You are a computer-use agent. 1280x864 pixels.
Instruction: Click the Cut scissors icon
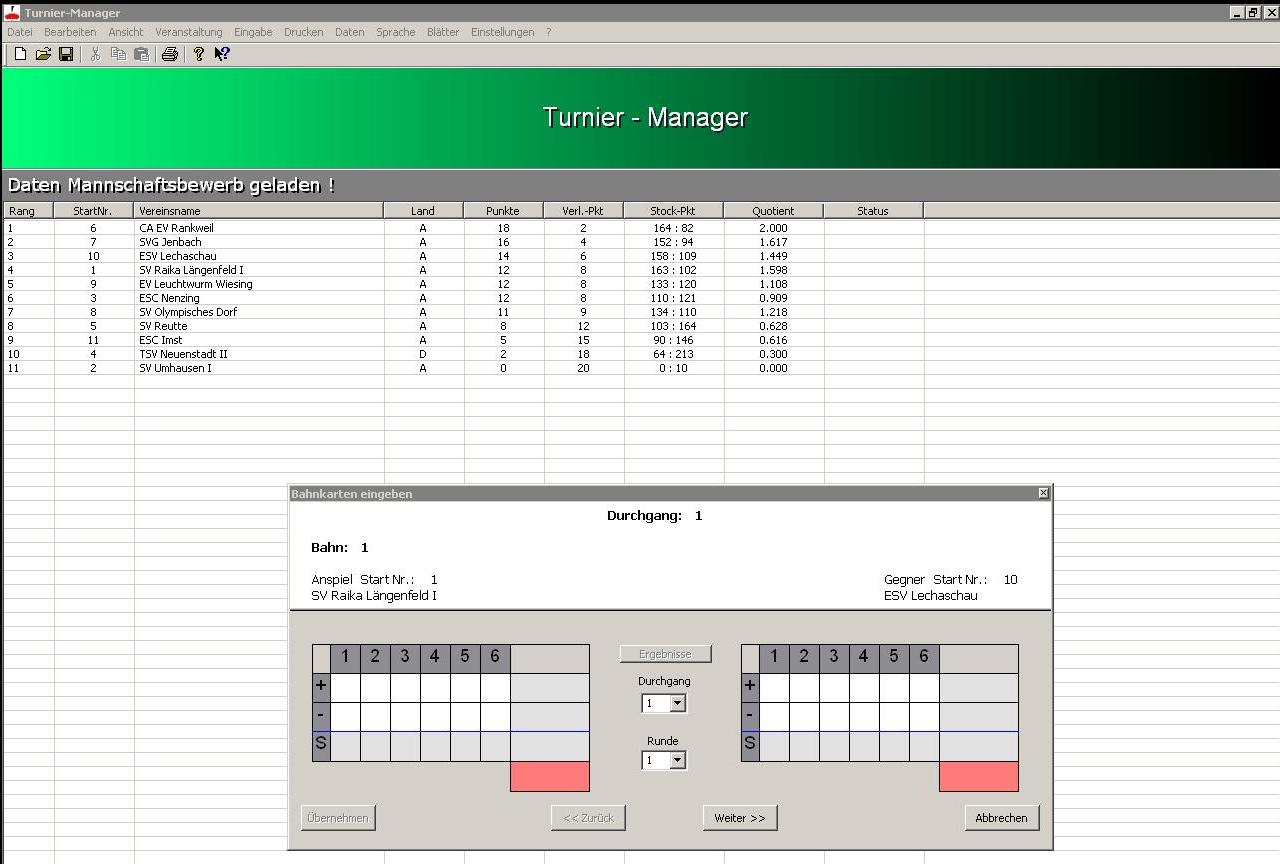[x=95, y=54]
